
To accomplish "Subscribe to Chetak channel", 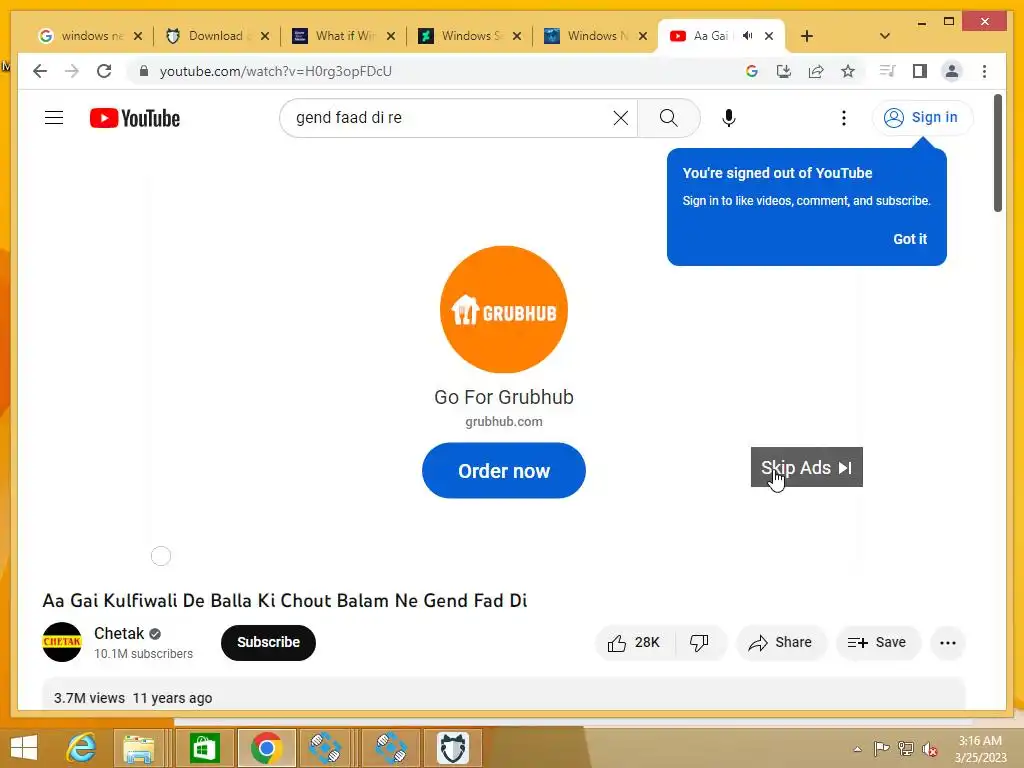I will point(268,643).
